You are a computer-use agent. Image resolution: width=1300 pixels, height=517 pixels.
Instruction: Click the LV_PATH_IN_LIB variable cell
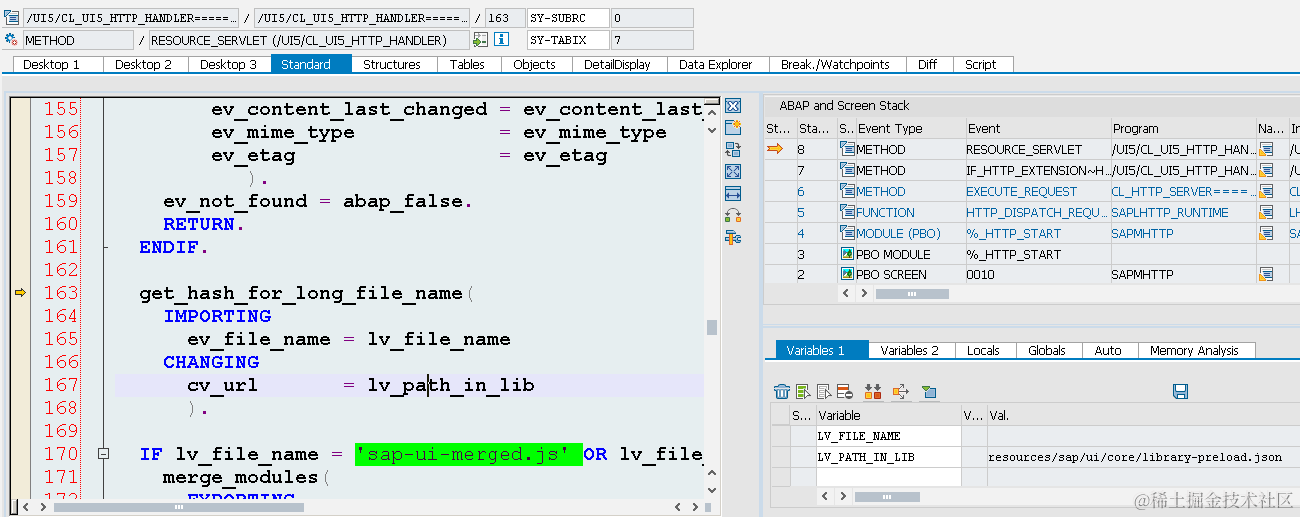point(888,457)
